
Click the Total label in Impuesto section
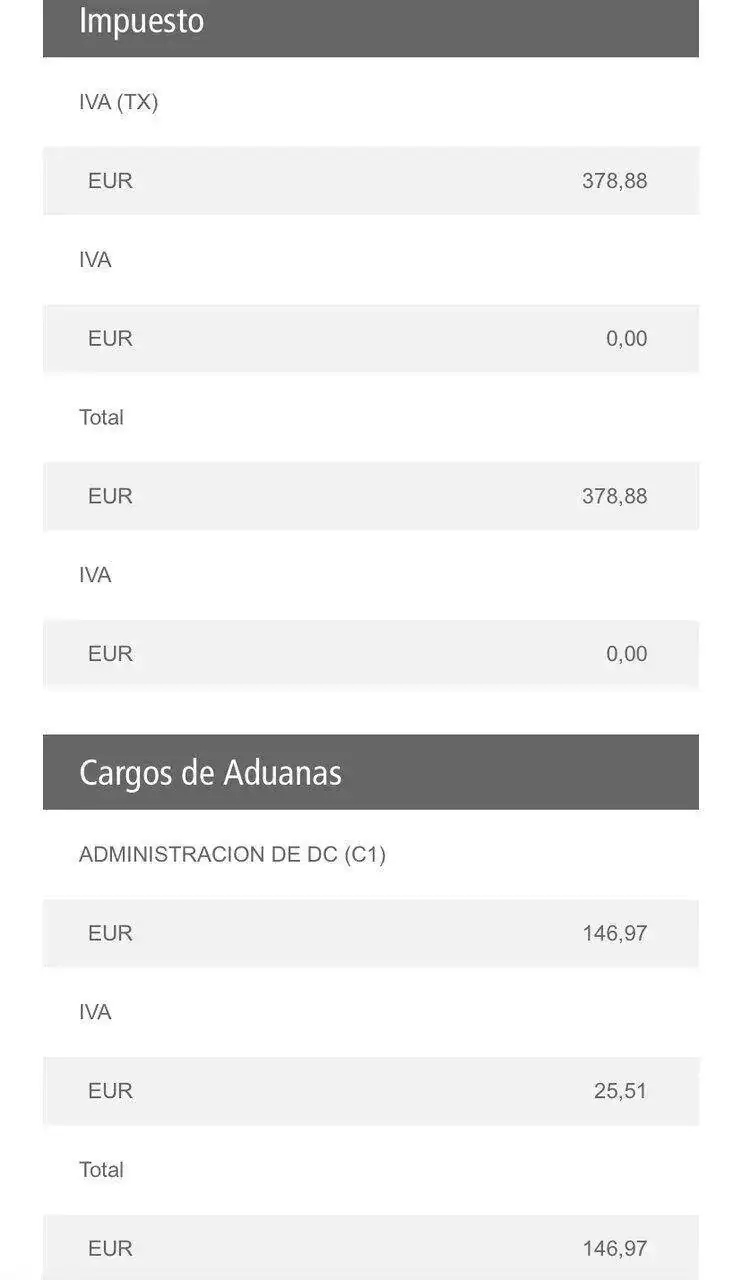click(x=101, y=418)
